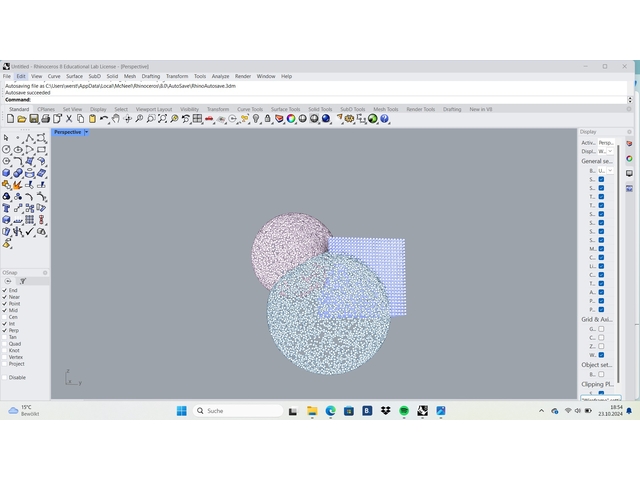Open a file with the folder icon
The height and width of the screenshot is (480, 640).
click(22, 119)
